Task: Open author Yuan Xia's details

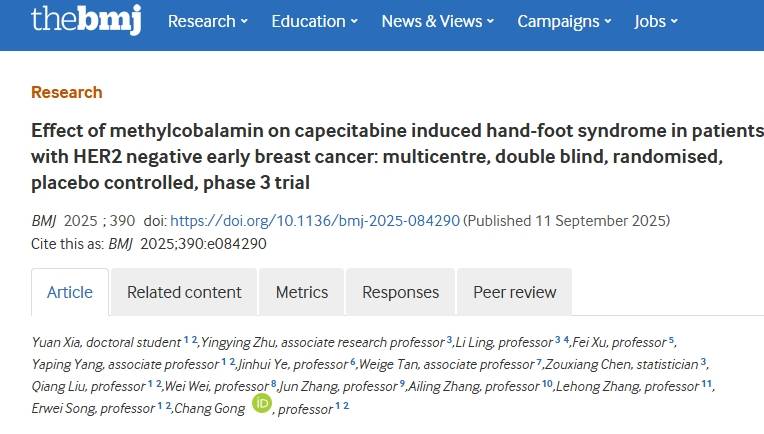Action: 56,342
